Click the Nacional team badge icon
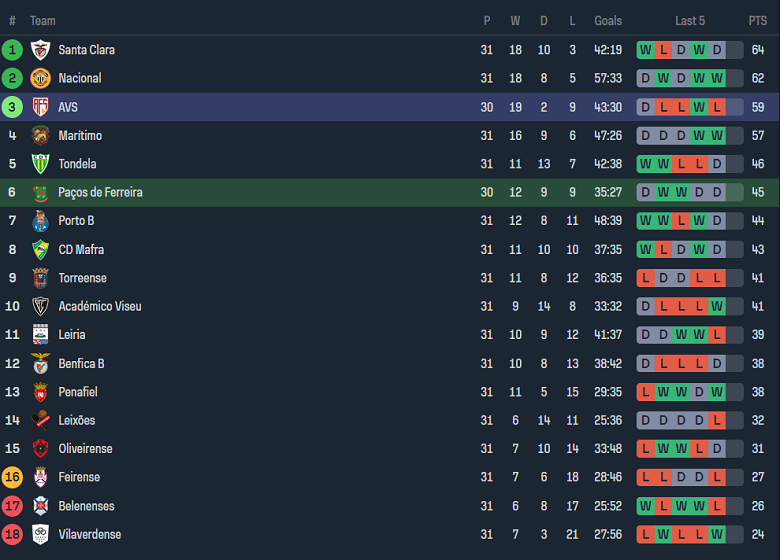 [40, 78]
